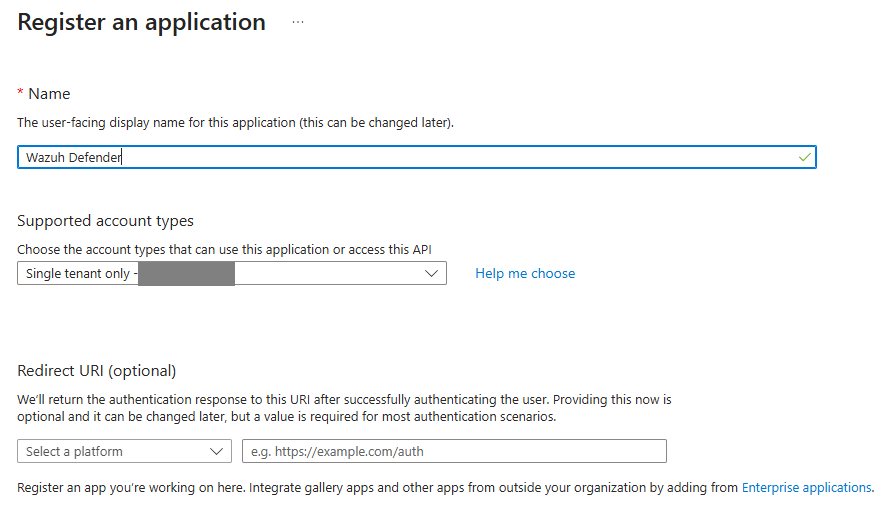This screenshot has width=896, height=522.
Task: Click the Redirect URI (optional) heading
Action: [97, 370]
